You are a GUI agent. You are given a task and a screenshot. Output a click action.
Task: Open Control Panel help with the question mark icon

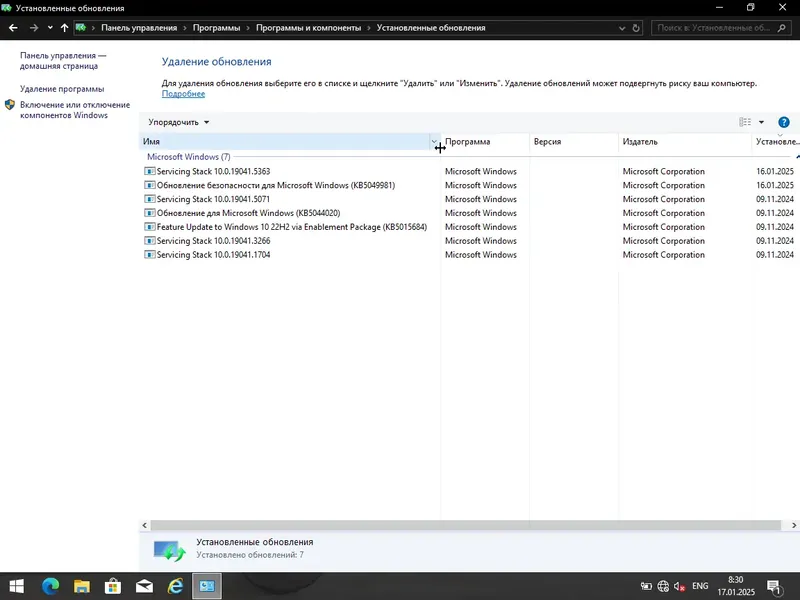(784, 122)
